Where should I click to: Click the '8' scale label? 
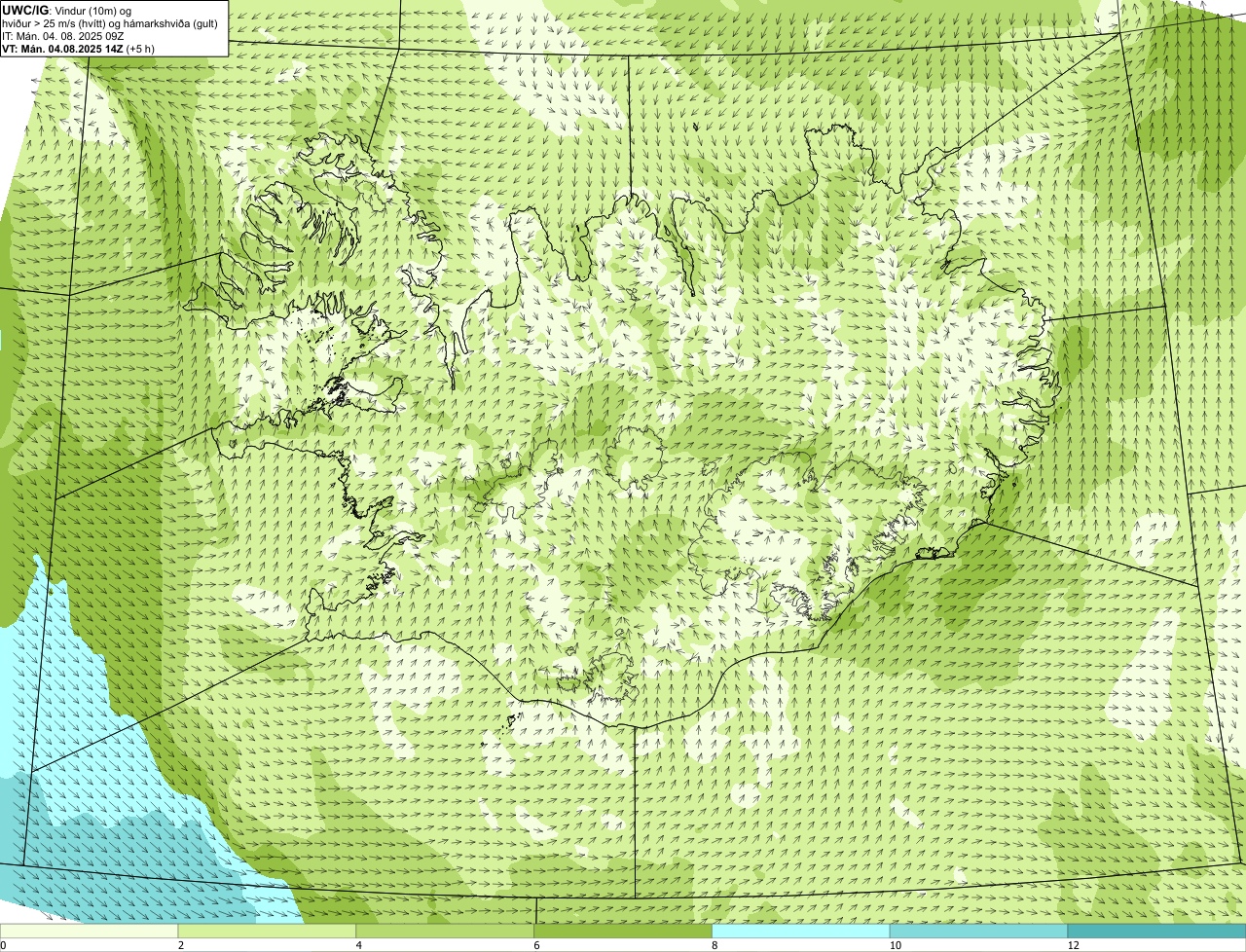715,945
